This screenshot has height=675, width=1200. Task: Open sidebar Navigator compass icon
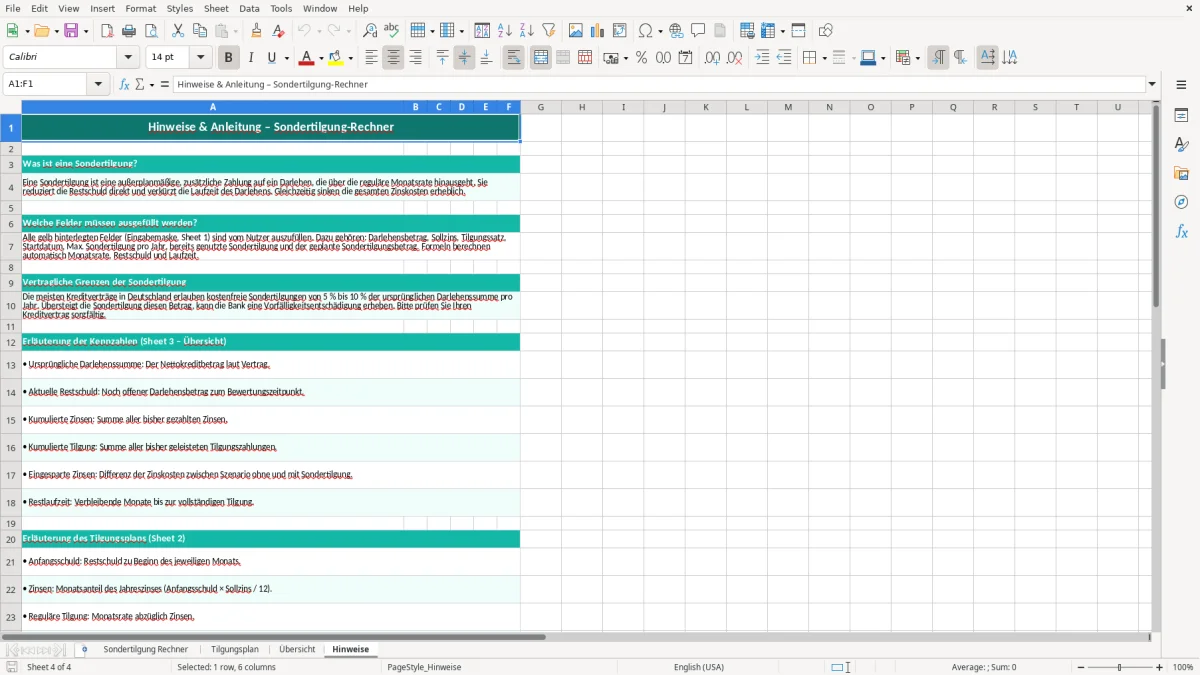(1181, 202)
